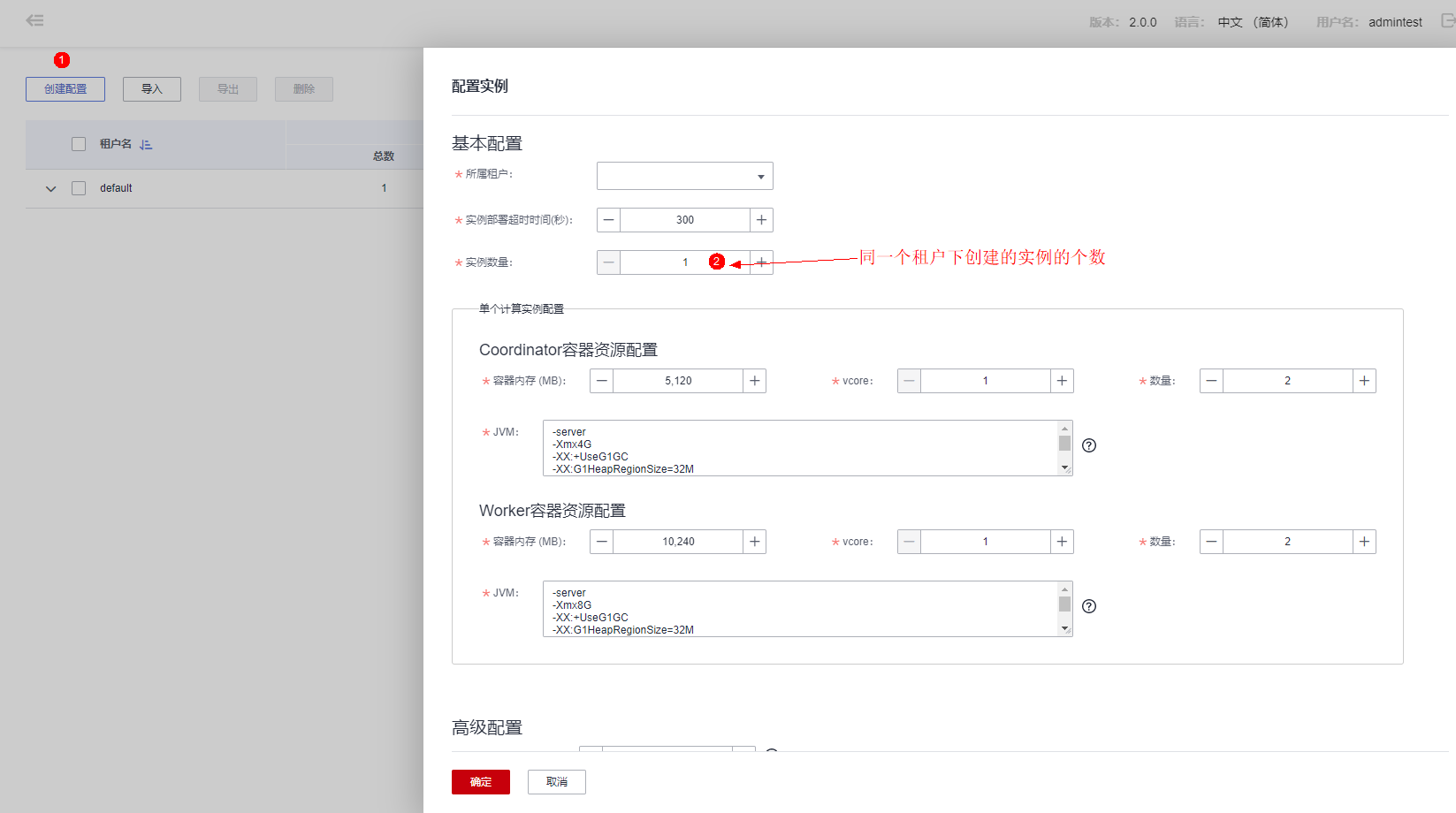Cancel the dialog with 取消

pos(557,782)
